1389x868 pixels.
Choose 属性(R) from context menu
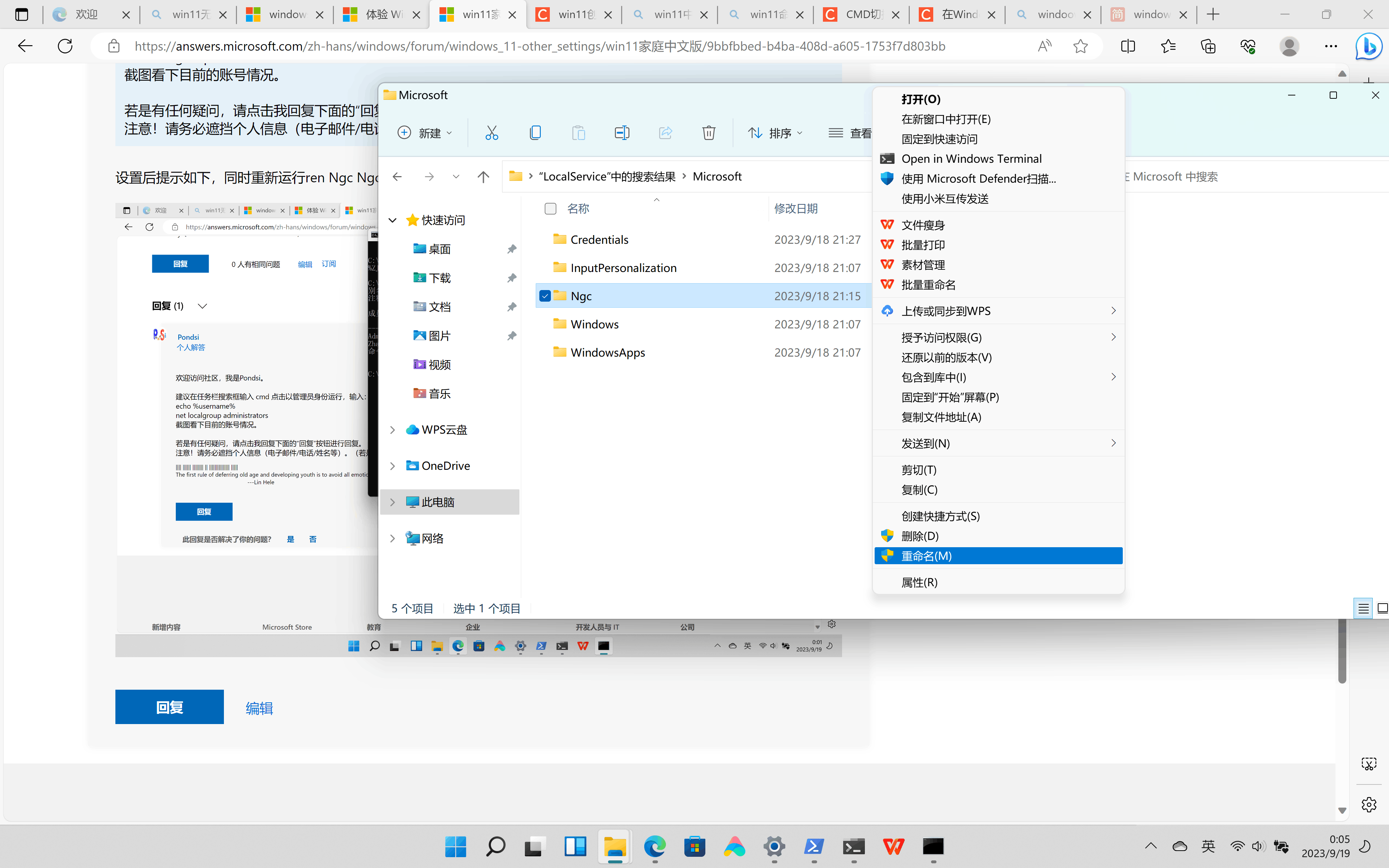pyautogui.click(x=919, y=582)
